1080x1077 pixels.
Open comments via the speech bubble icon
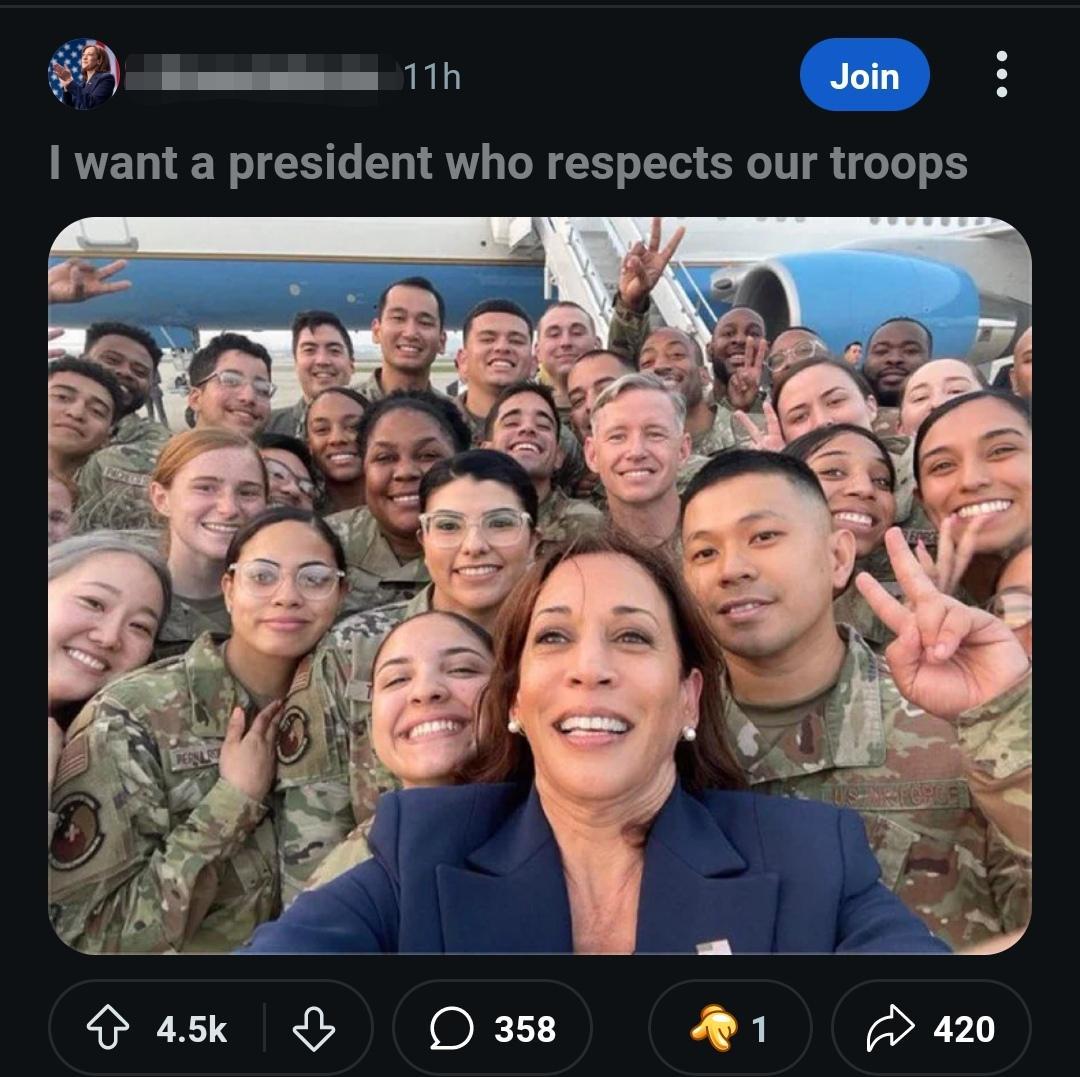pyautogui.click(x=452, y=1028)
